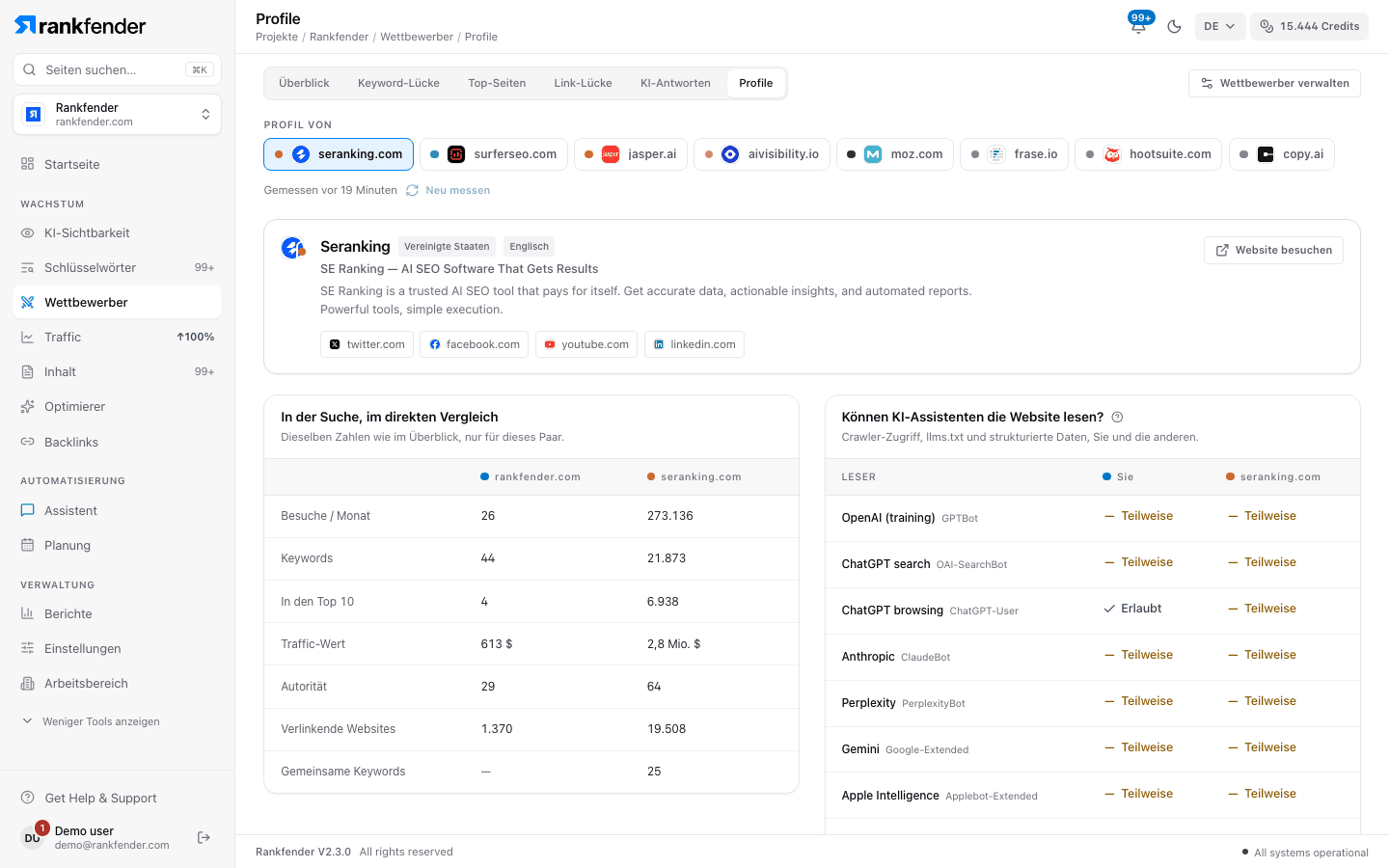The height and width of the screenshot is (868, 1389).
Task: Open Arbeitsbereich building icon
Action: tap(27, 684)
